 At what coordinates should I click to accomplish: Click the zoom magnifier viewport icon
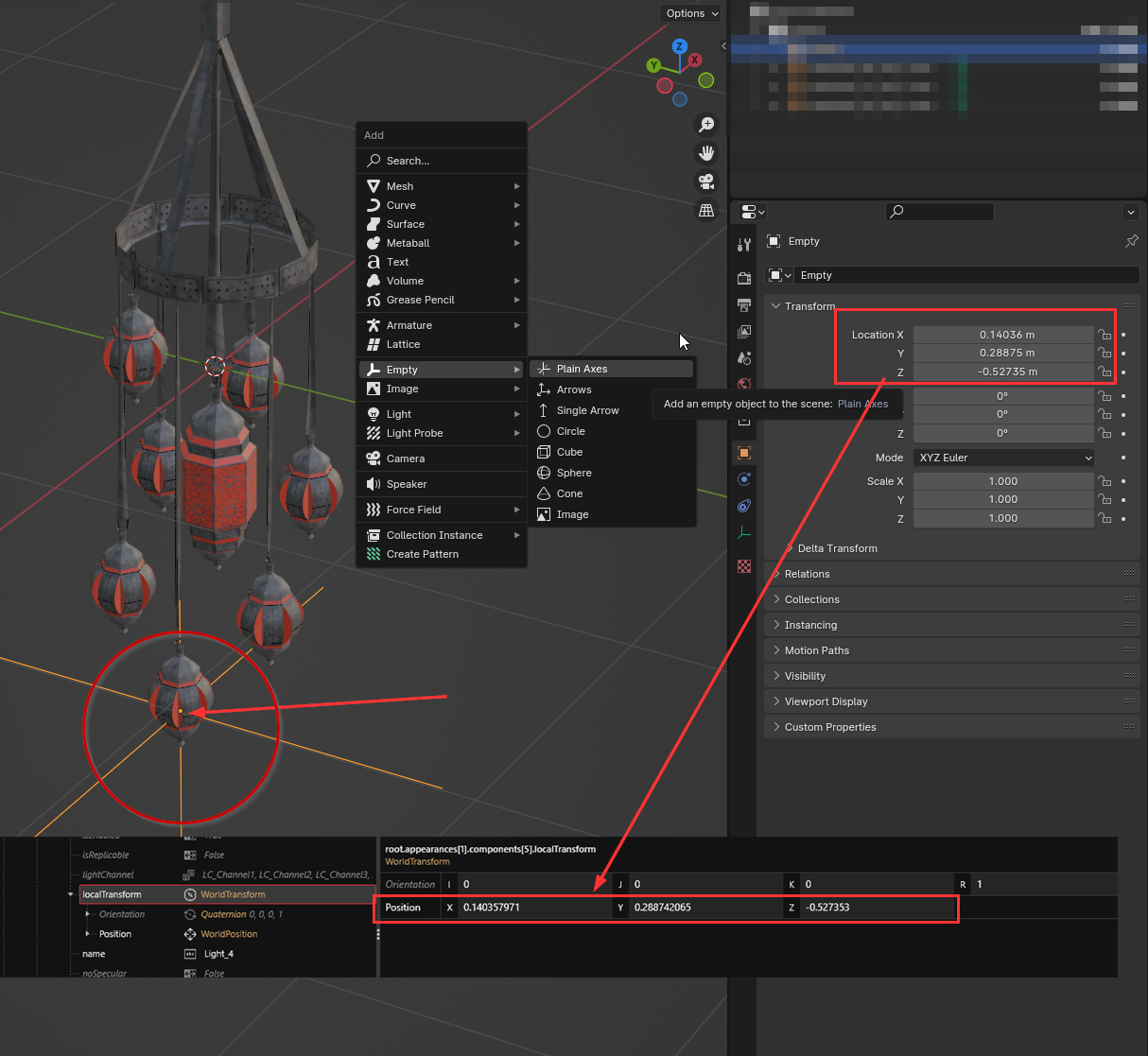point(706,125)
